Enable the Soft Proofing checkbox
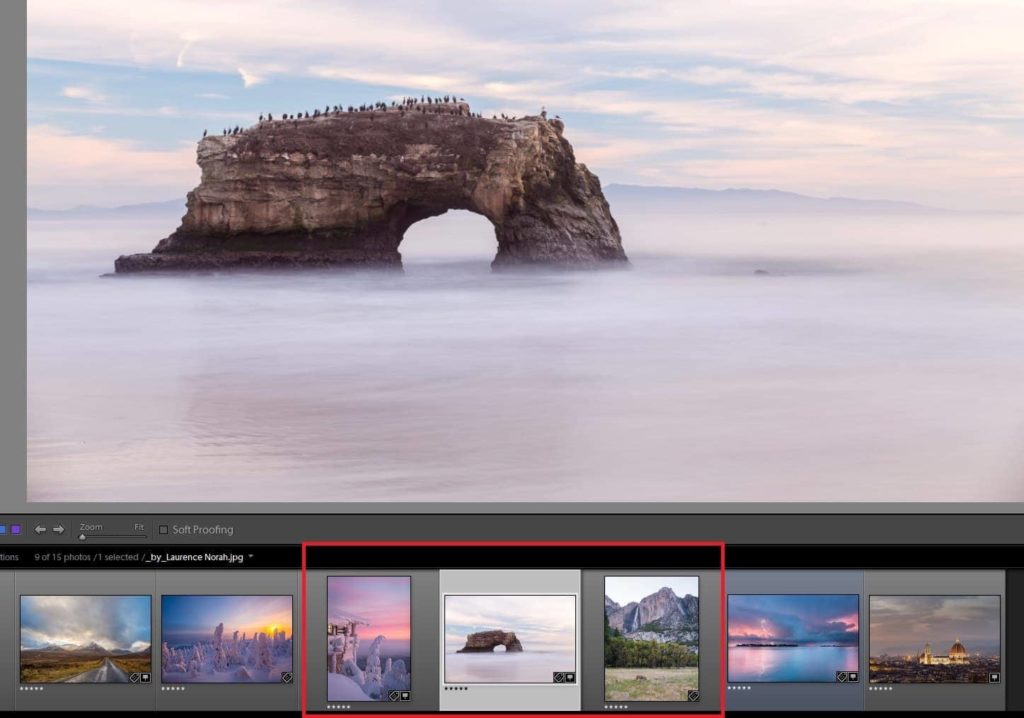The width and height of the screenshot is (1024, 718). 163,529
